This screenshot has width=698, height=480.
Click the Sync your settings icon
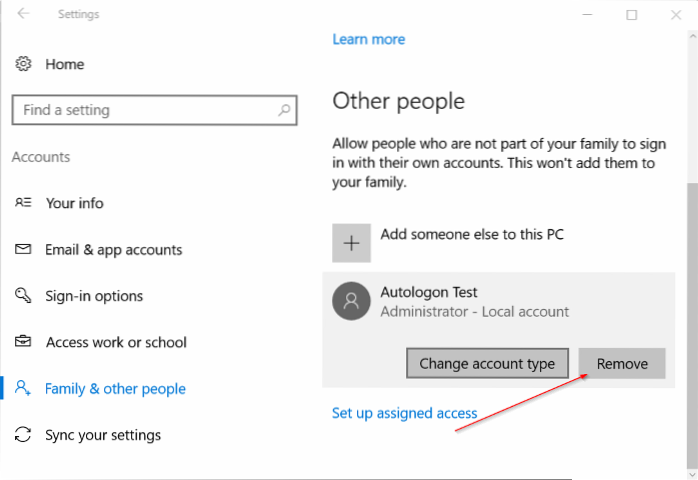pyautogui.click(x=24, y=435)
